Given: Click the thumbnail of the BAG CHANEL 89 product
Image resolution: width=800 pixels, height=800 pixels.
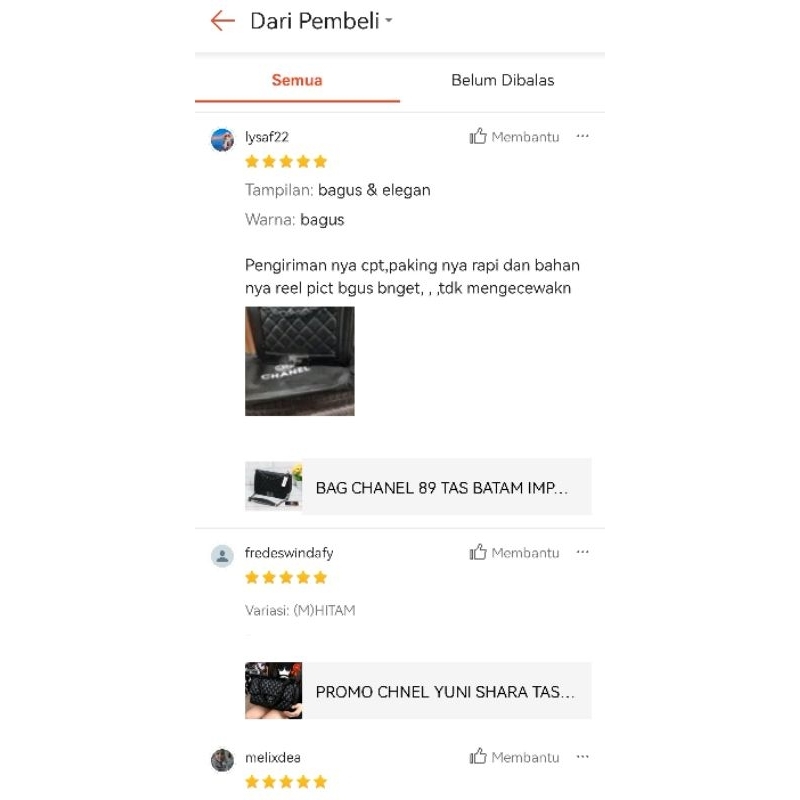Looking at the screenshot, I should pos(273,487).
